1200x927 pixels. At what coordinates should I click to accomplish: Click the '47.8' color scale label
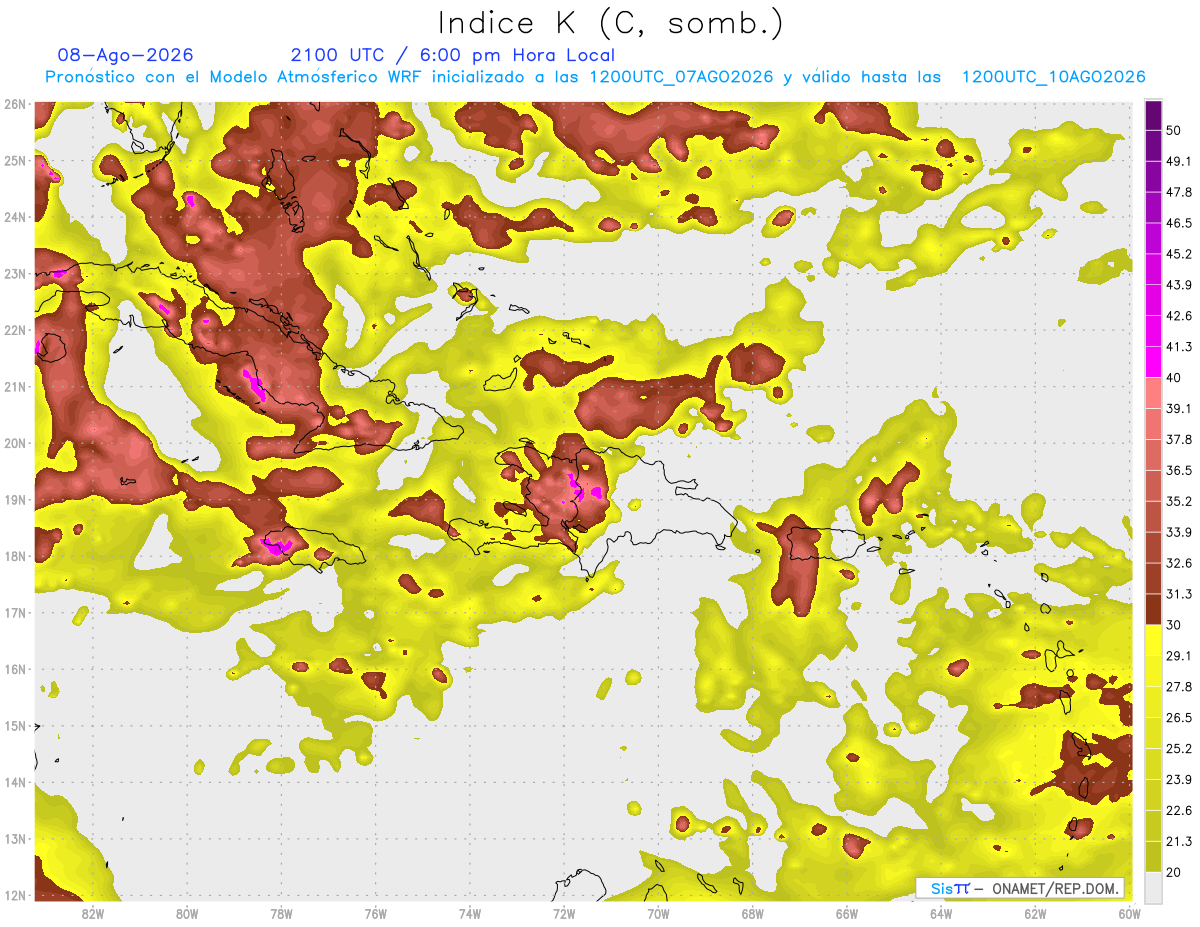1179,192
